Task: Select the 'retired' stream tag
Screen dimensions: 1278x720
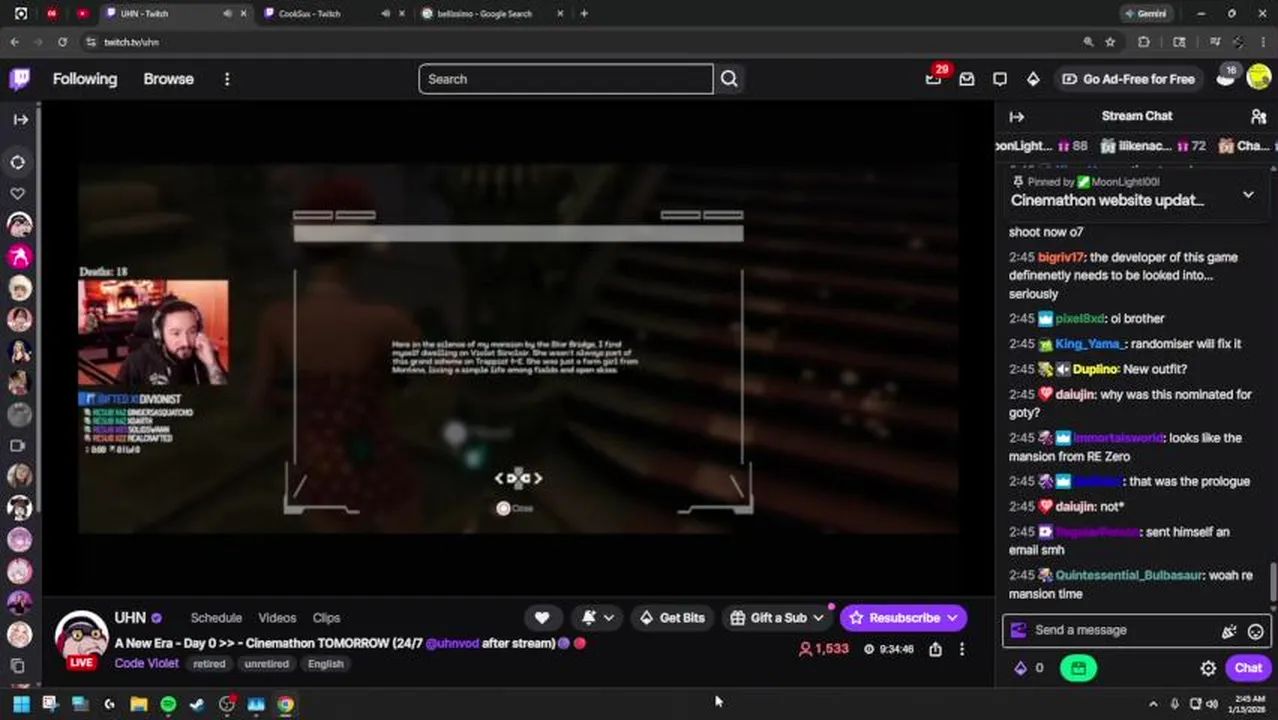Action: point(209,664)
